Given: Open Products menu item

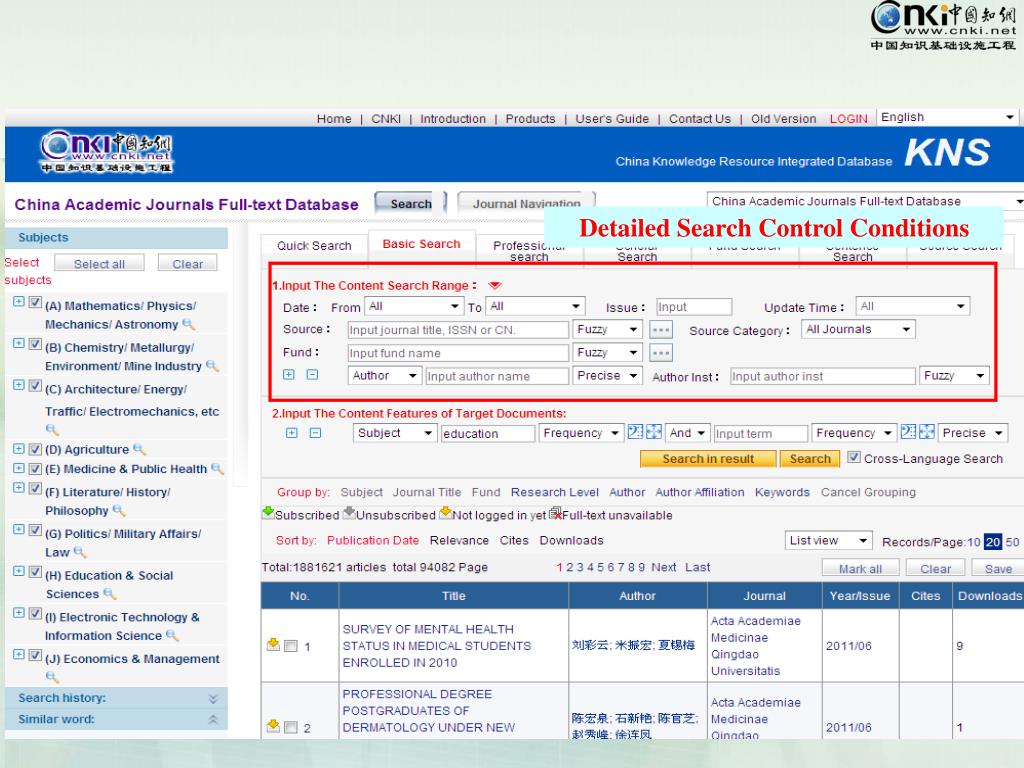Looking at the screenshot, I should coord(530,119).
